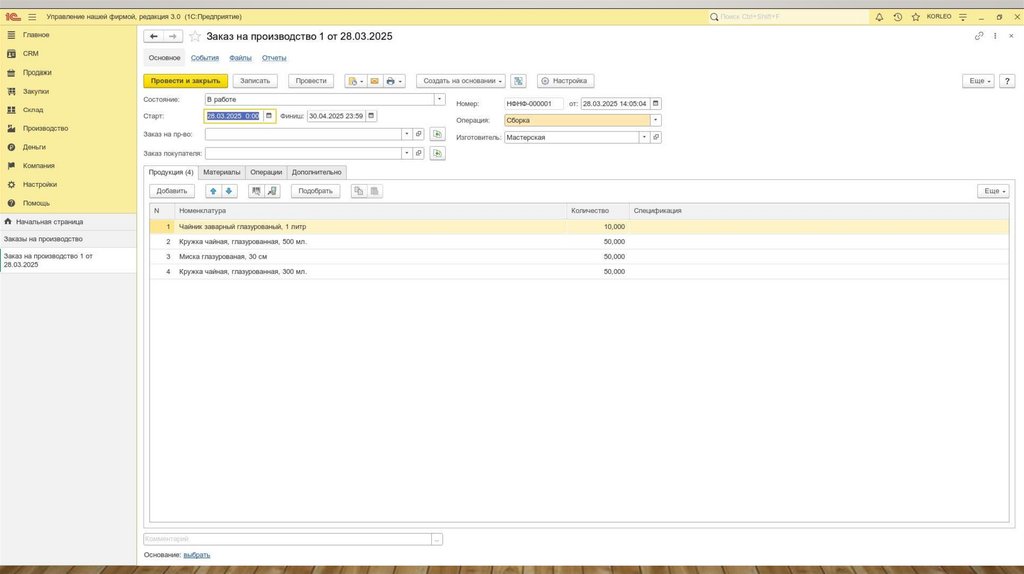Switch to the Материалы tab
This screenshot has width=1024, height=574.
[x=221, y=172]
